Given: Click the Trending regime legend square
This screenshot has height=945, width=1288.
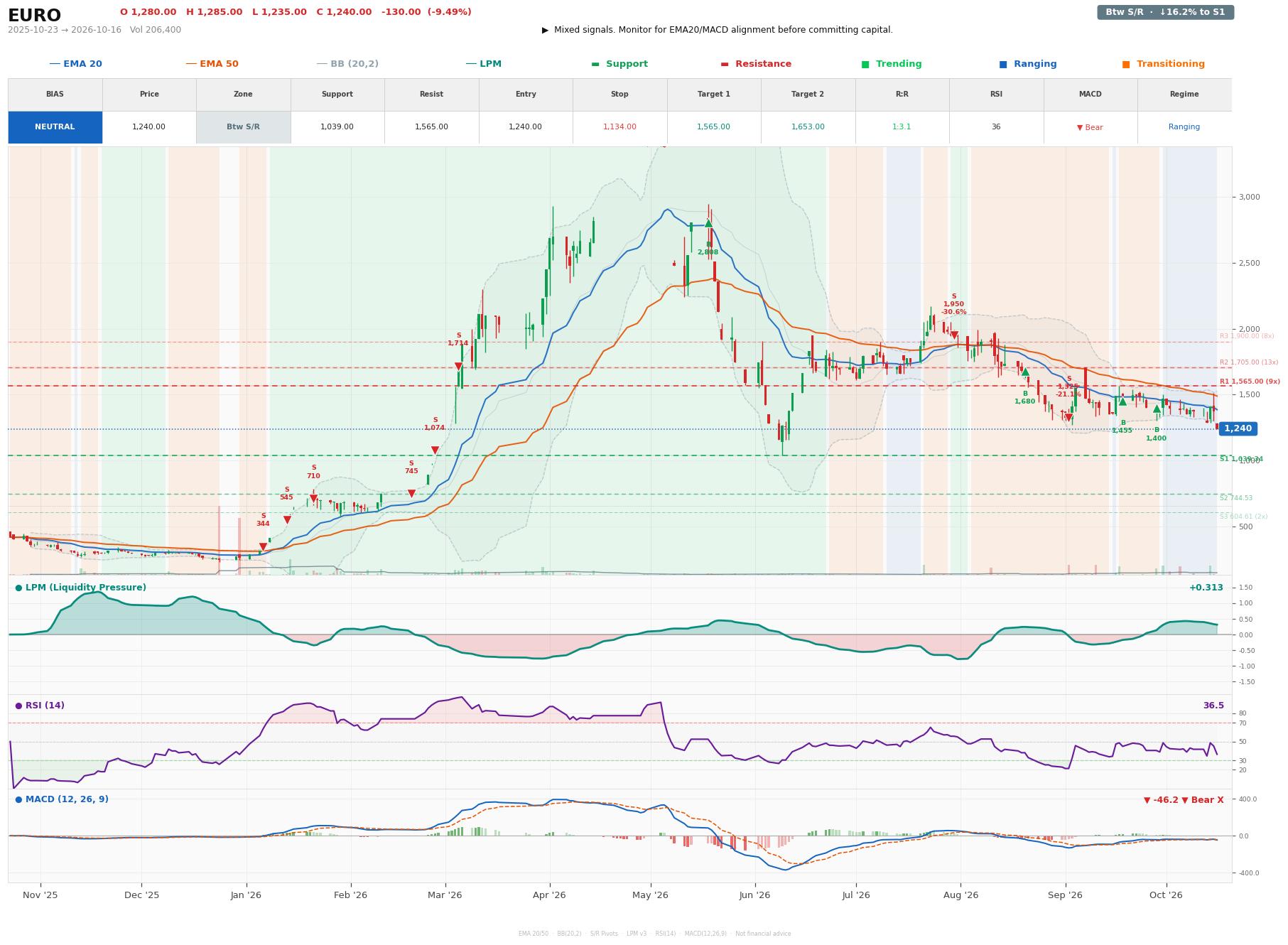Looking at the screenshot, I should pos(865,64).
